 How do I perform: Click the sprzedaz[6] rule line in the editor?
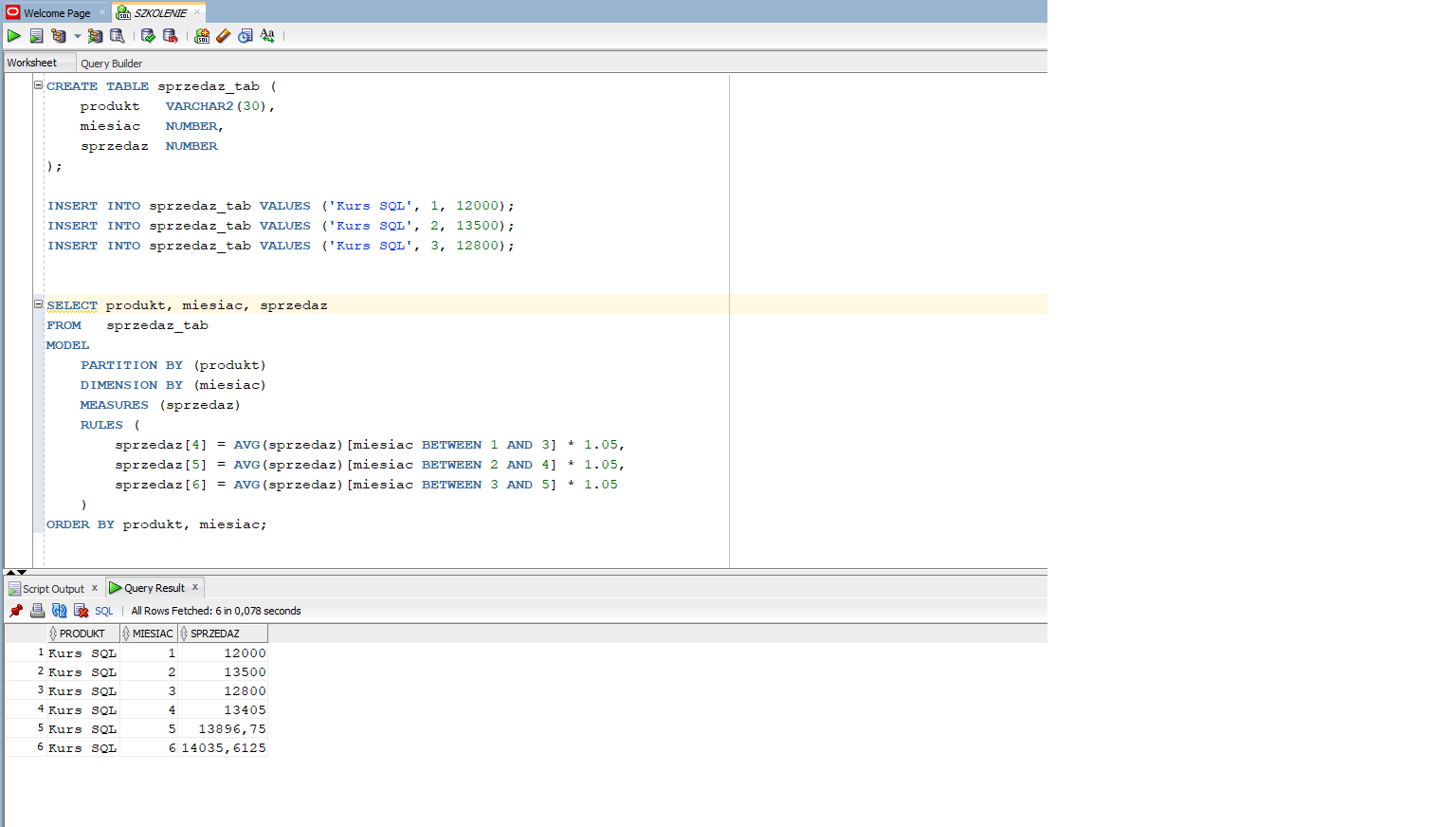pyautogui.click(x=366, y=485)
